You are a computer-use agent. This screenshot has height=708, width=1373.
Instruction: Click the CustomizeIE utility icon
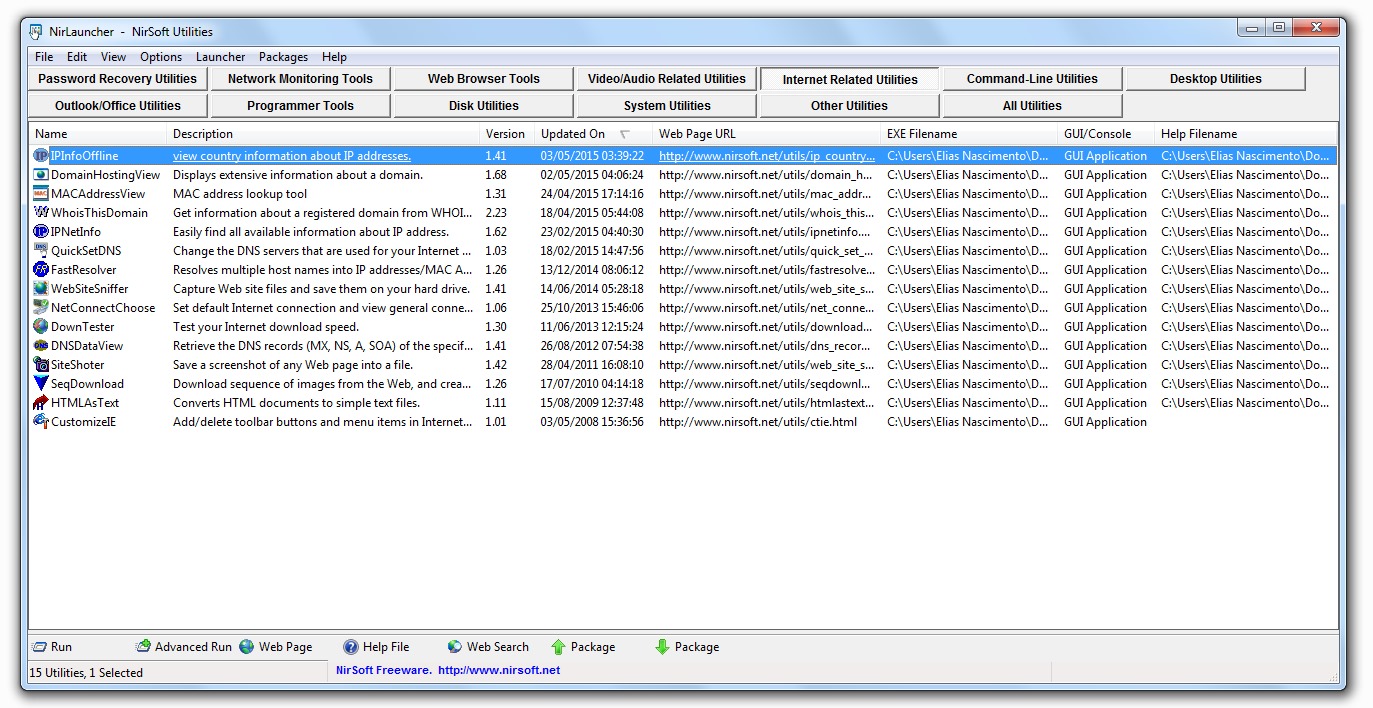click(41, 422)
